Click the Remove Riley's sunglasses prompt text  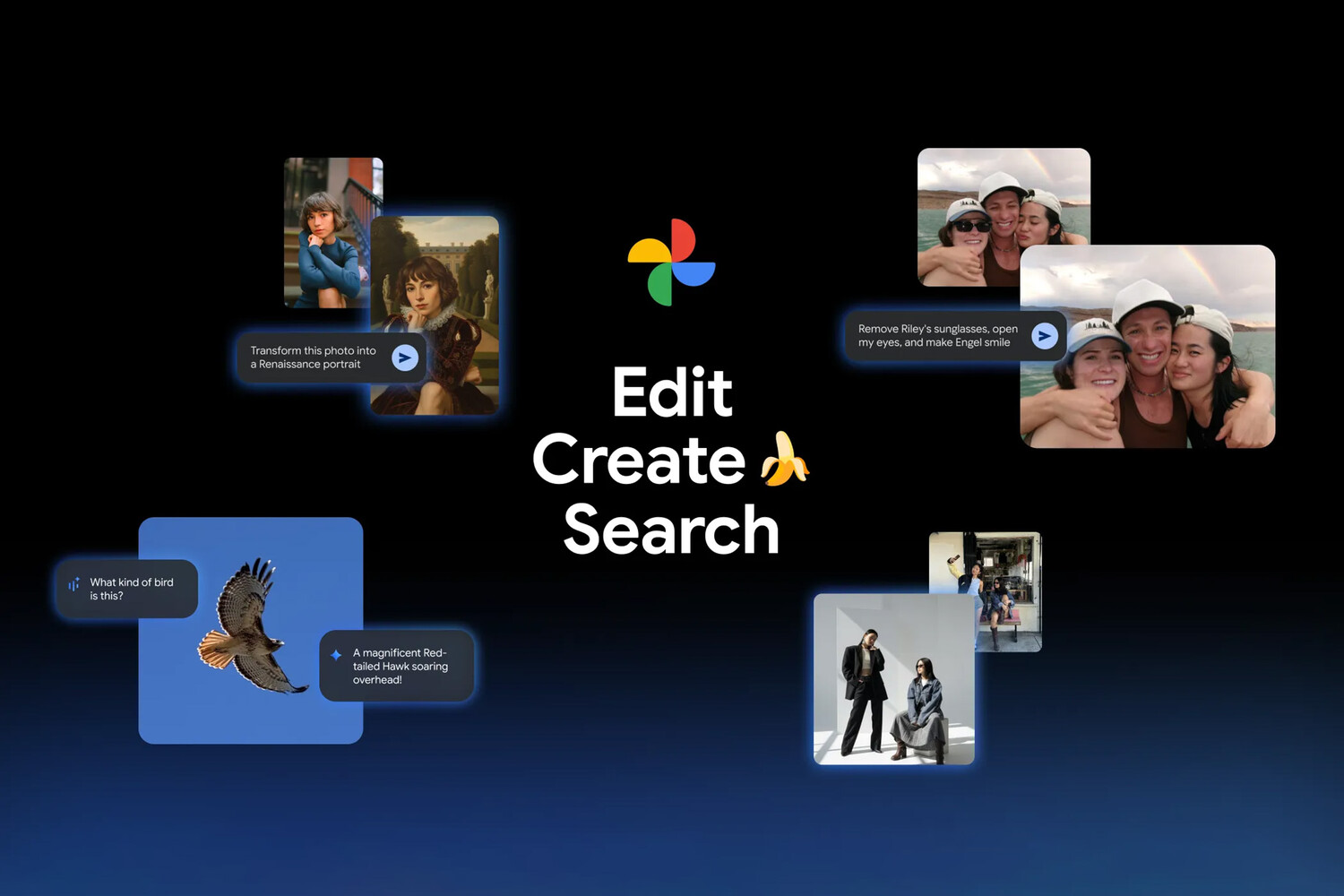pos(937,336)
